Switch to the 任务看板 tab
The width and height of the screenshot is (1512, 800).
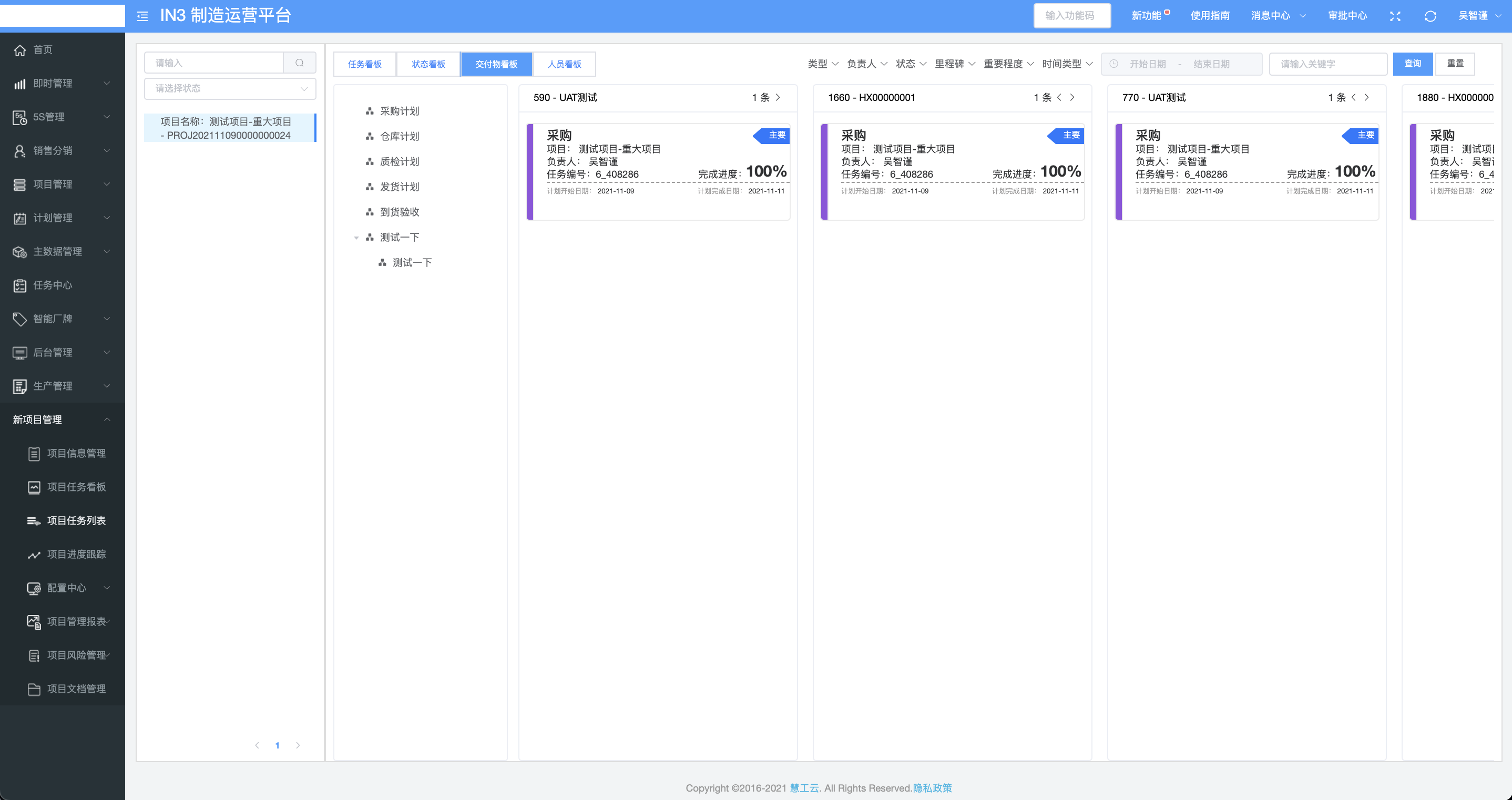364,64
